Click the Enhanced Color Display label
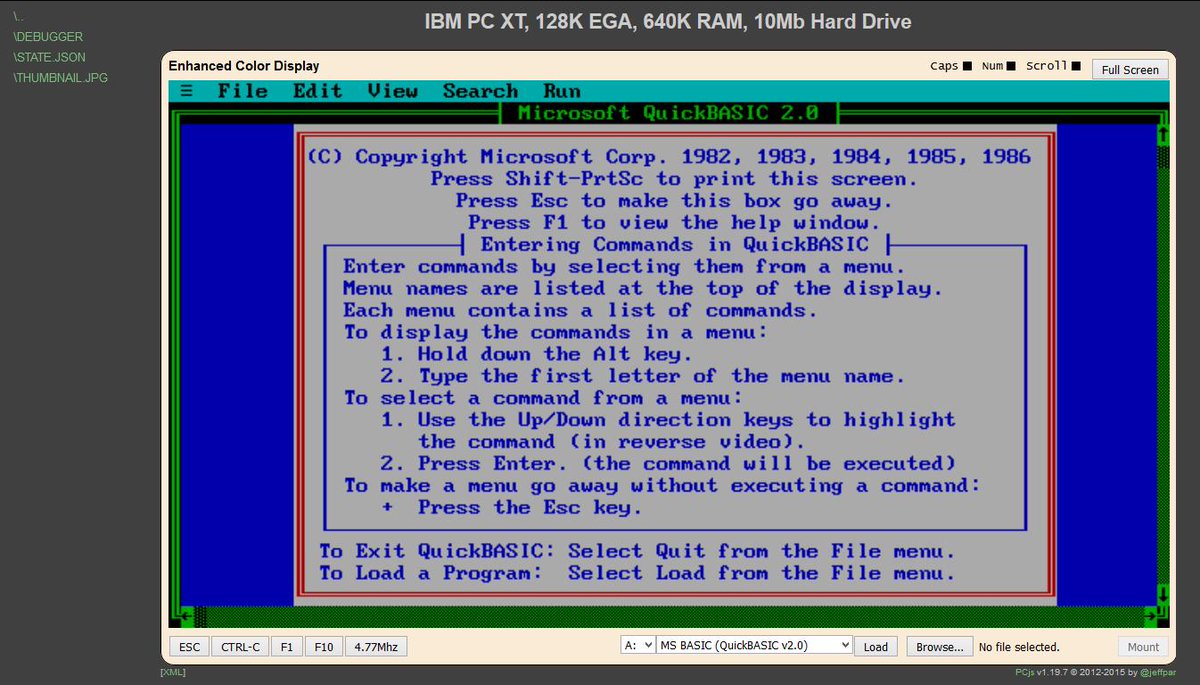1200x685 pixels. (x=244, y=66)
